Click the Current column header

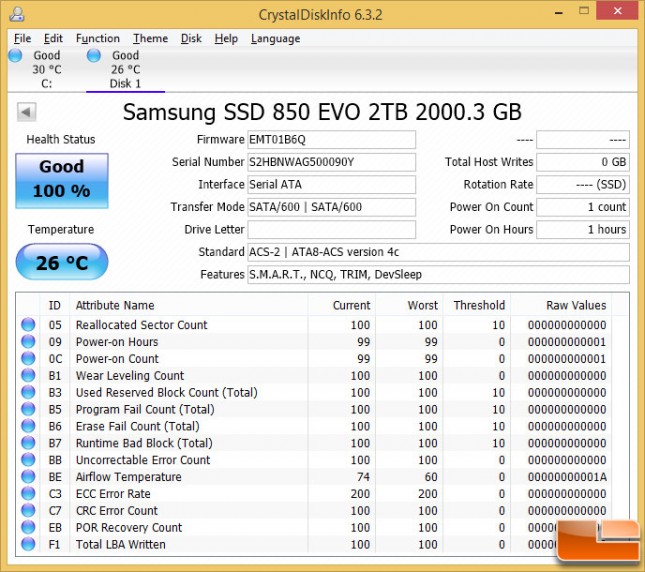pyautogui.click(x=342, y=305)
